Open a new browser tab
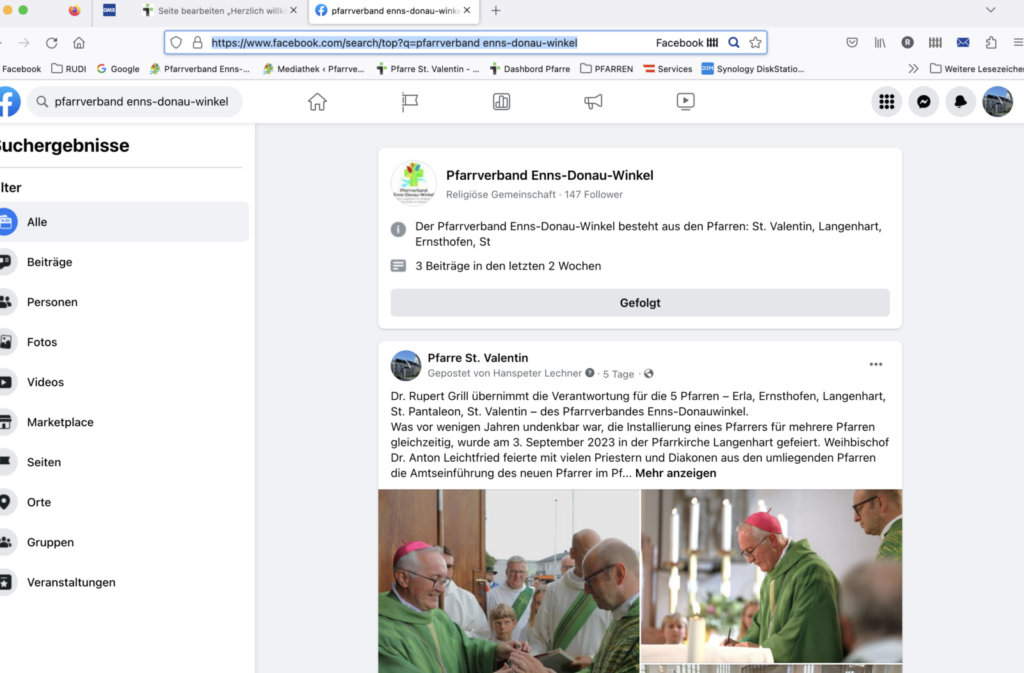Image resolution: width=1024 pixels, height=673 pixels. tap(496, 10)
